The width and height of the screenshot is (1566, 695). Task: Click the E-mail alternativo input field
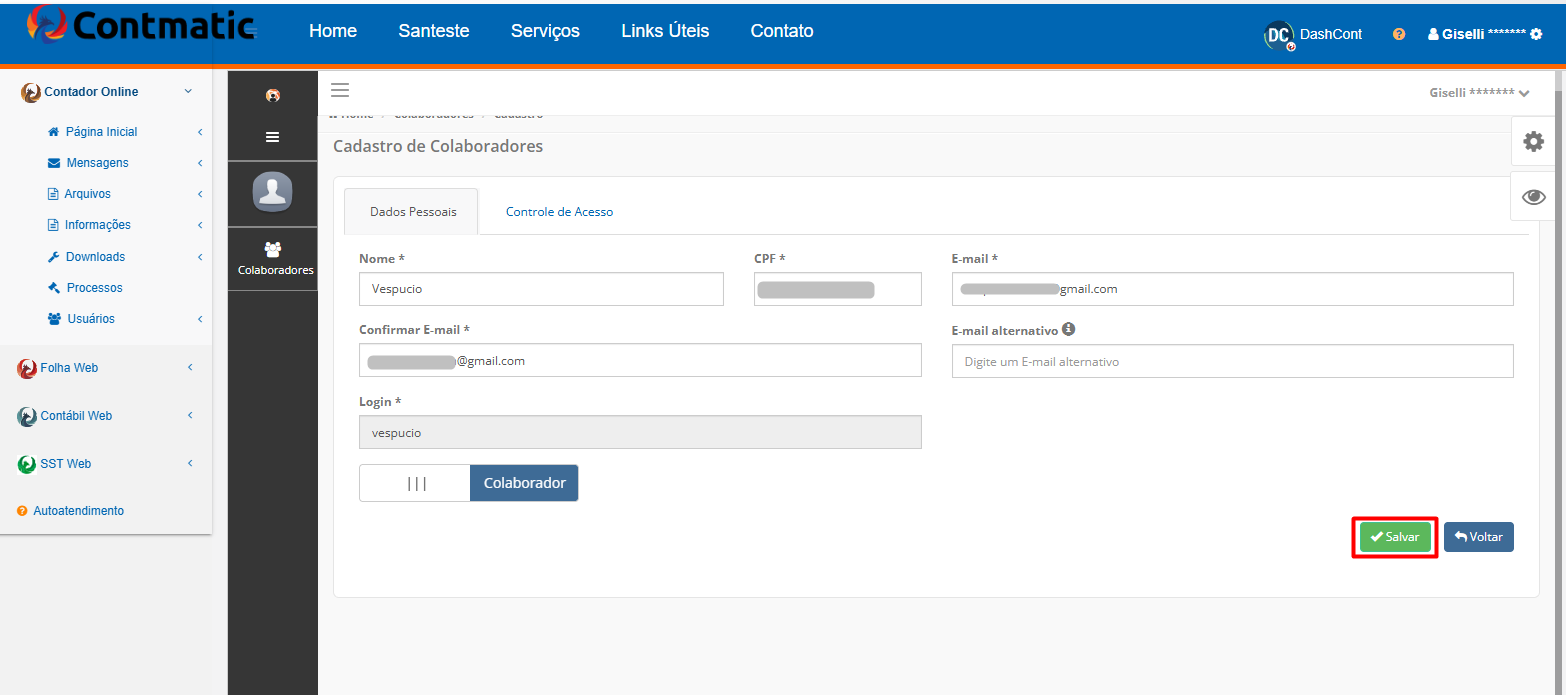tap(1232, 361)
